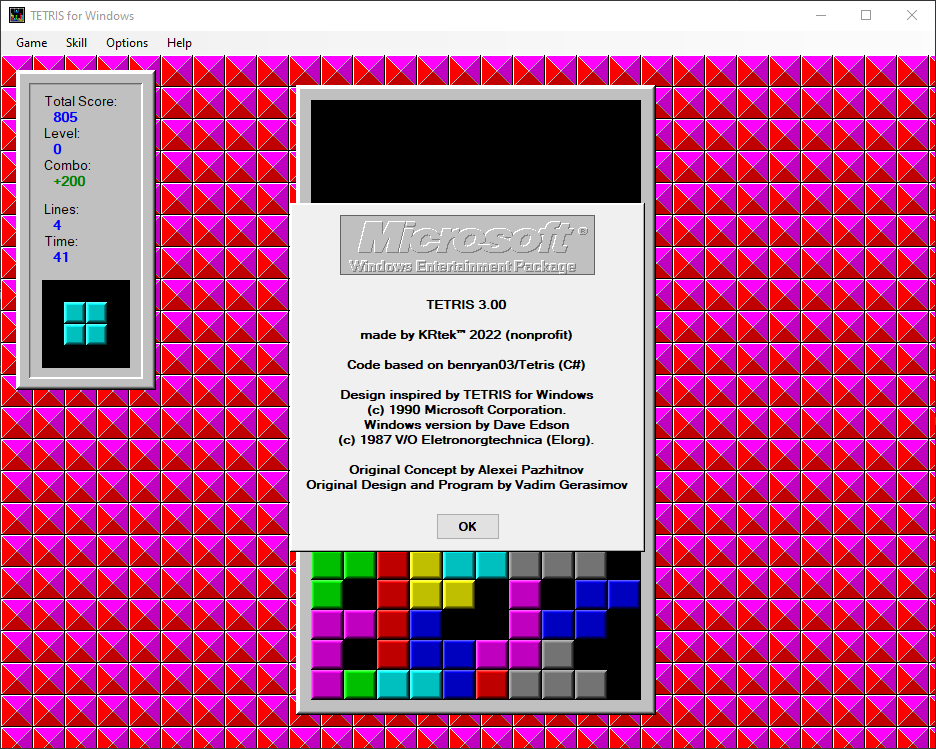Click '(c) 1990 Microsoft Corporation.' text
This screenshot has height=749, width=936.
pyautogui.click(x=466, y=410)
